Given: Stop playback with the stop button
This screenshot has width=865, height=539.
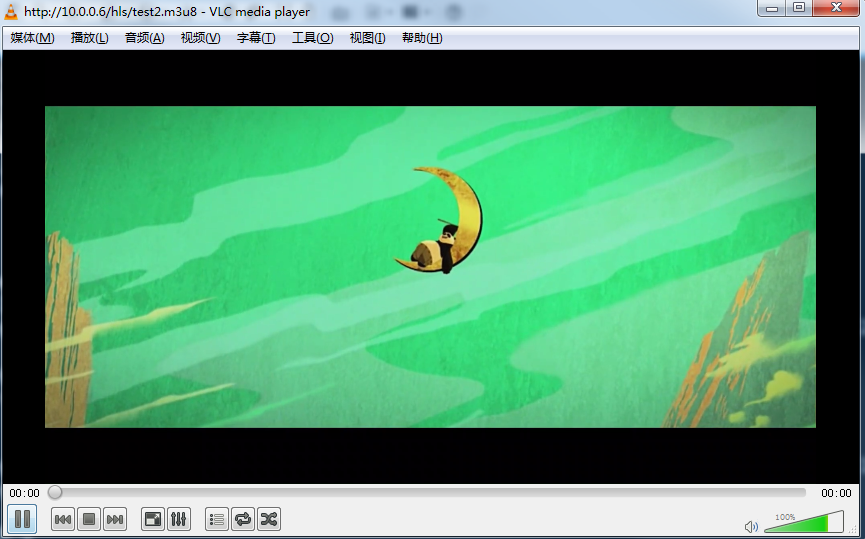Looking at the screenshot, I should pos(89,519).
